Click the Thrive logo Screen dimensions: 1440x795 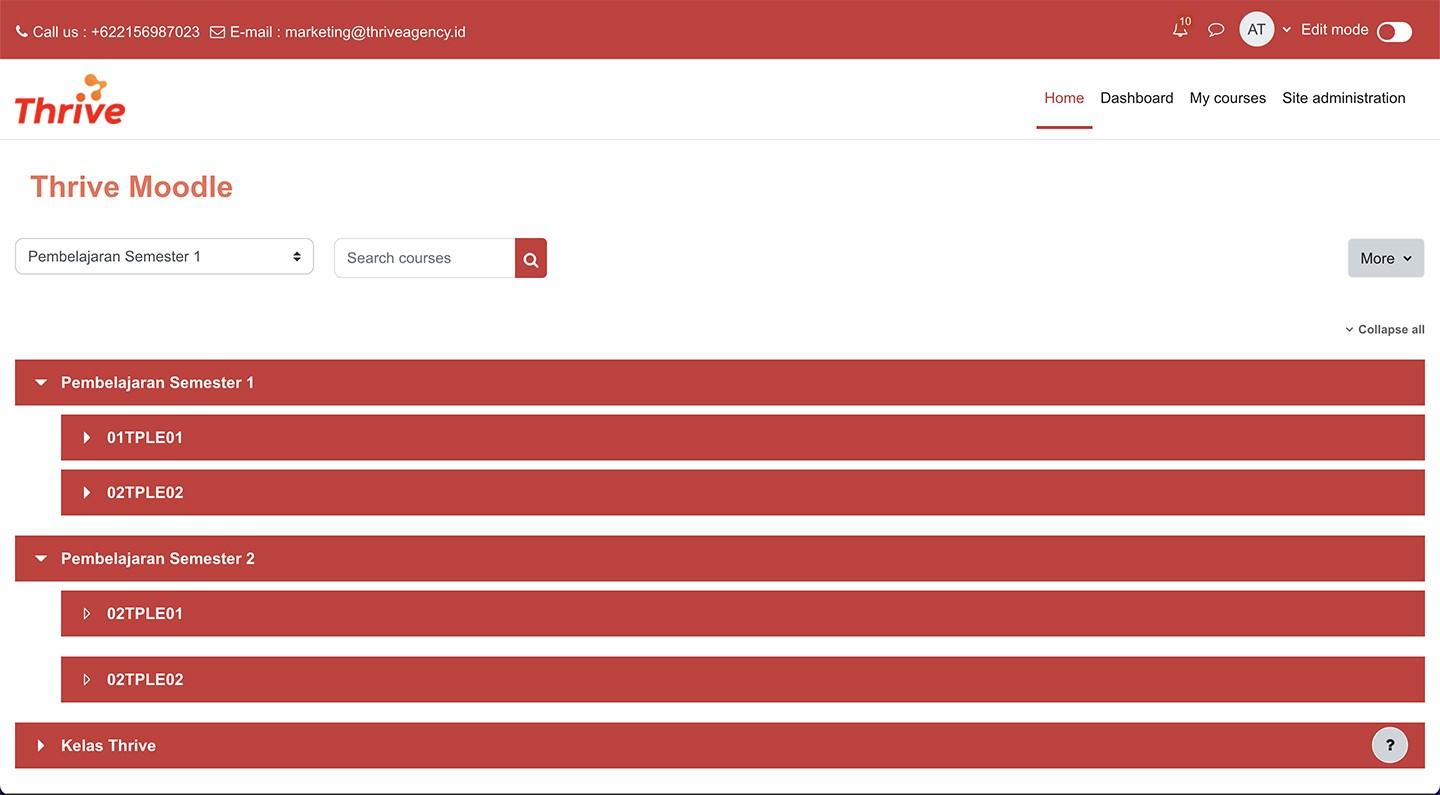[70, 100]
